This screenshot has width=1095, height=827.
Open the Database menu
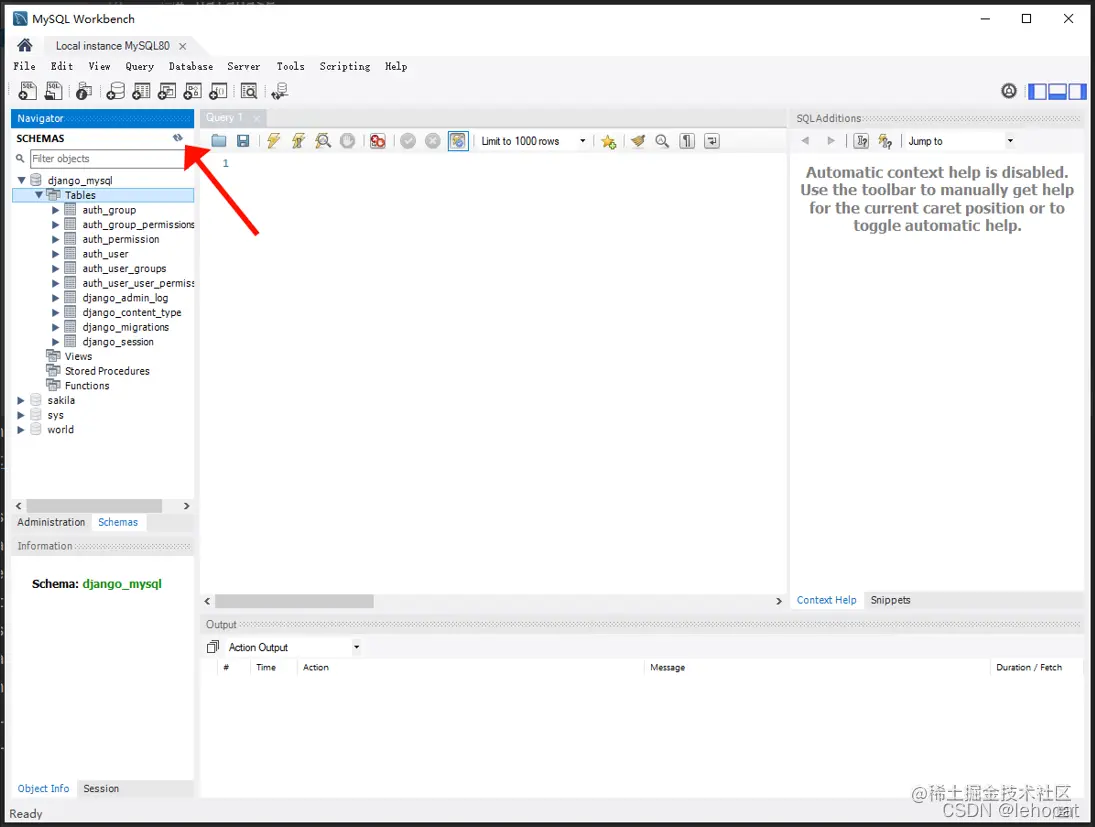coord(191,66)
